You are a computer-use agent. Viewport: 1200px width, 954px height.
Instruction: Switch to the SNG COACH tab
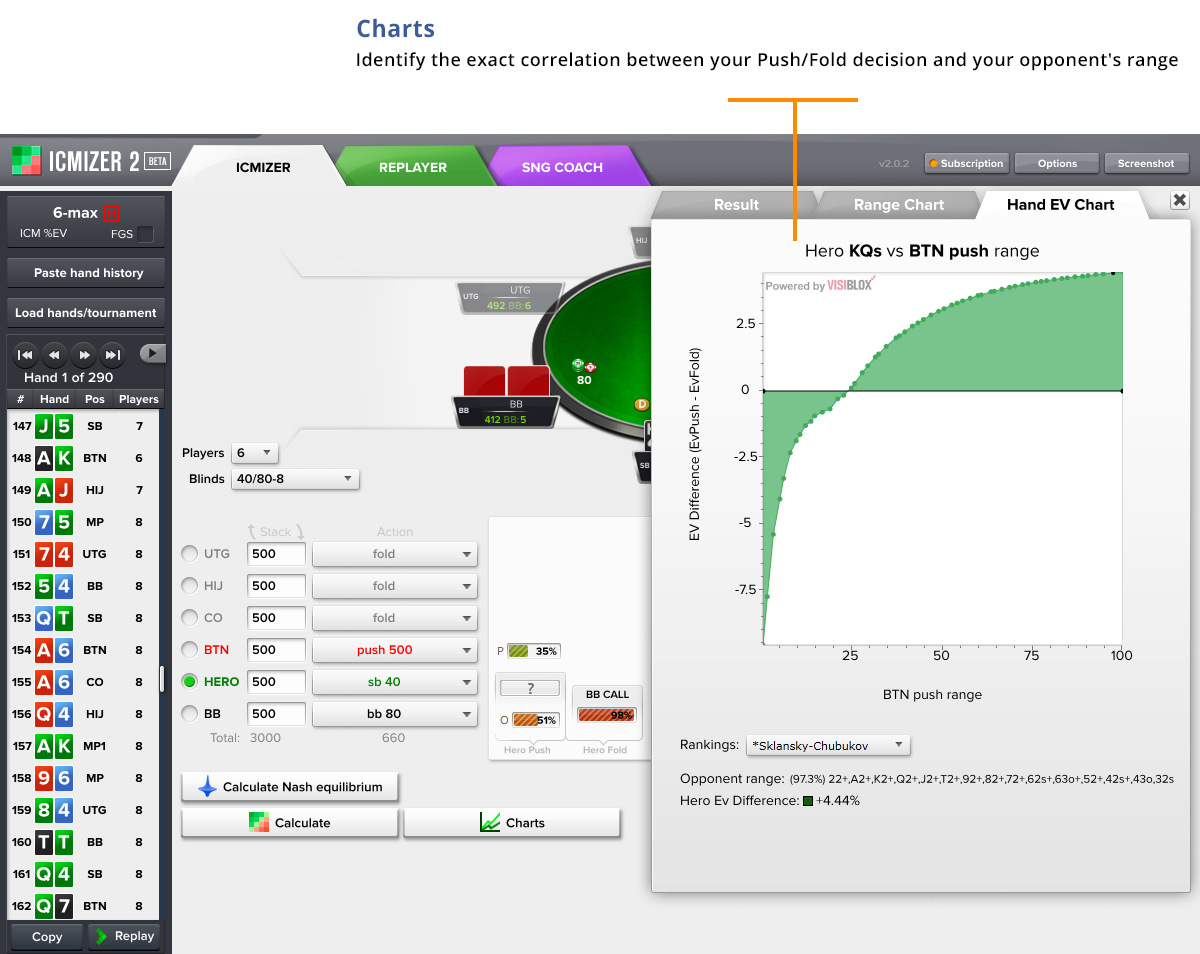[x=562, y=167]
